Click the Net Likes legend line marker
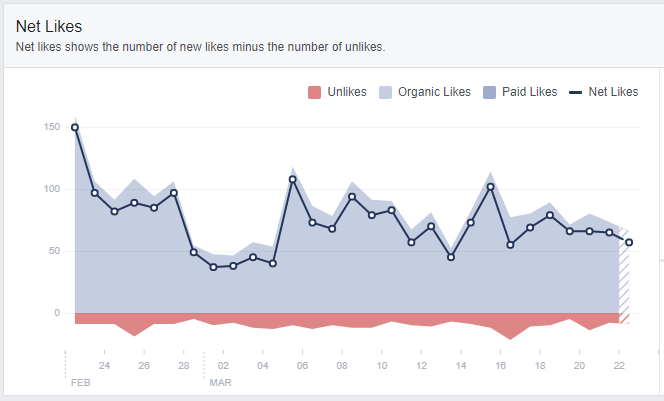The height and width of the screenshot is (401, 664). pos(575,92)
